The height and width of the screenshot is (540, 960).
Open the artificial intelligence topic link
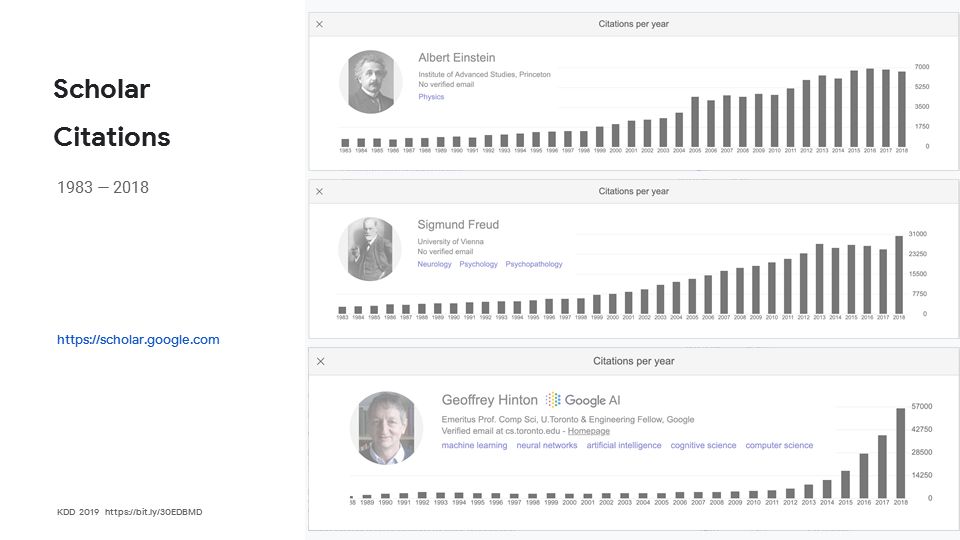click(624, 446)
